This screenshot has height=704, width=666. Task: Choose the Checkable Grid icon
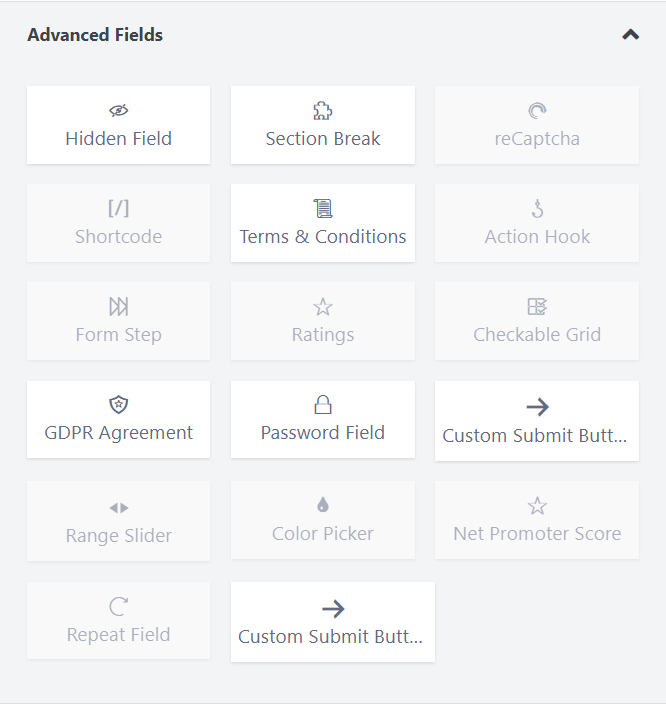click(537, 307)
